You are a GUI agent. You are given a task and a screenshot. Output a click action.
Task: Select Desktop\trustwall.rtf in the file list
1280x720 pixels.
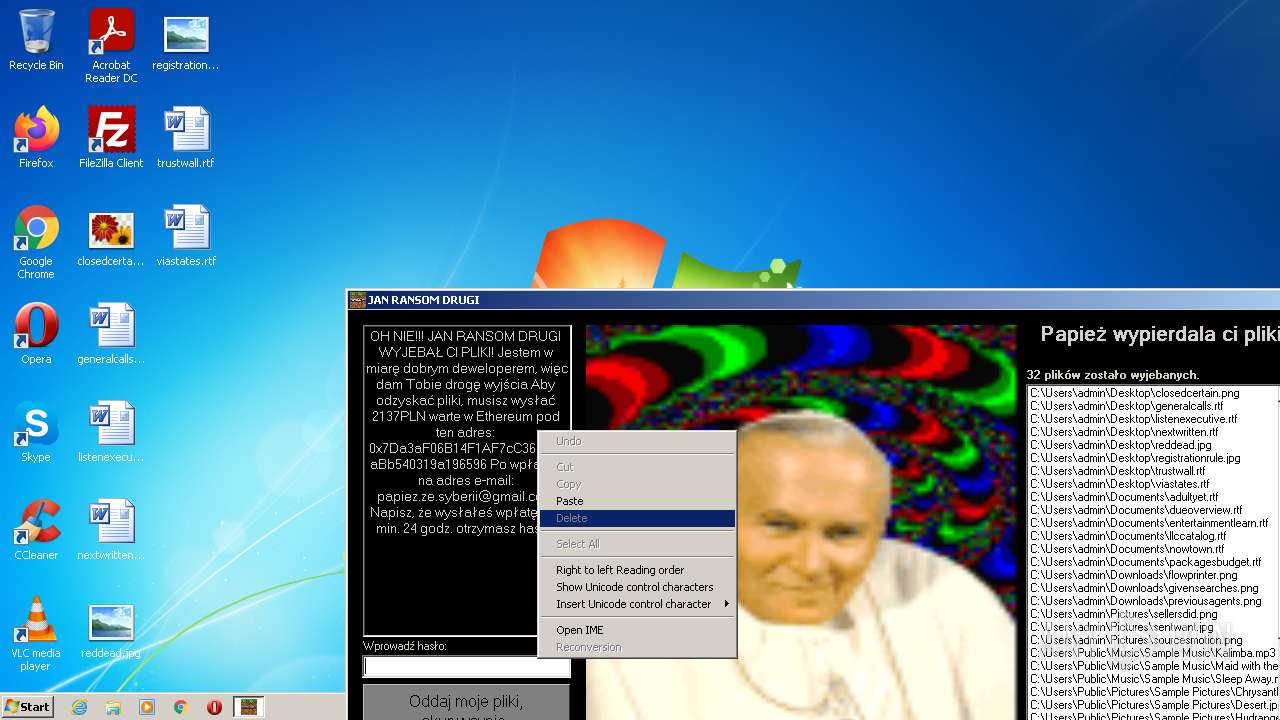1117,471
